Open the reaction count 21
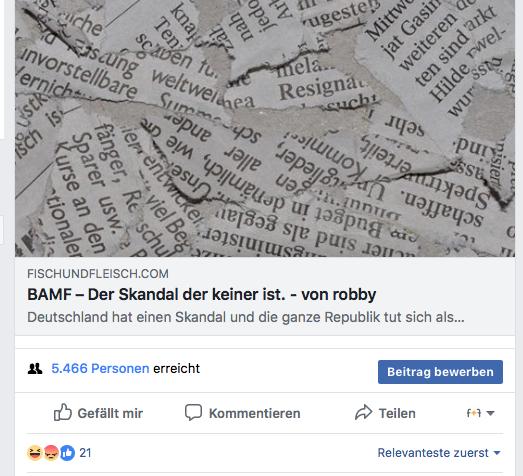The width and height of the screenshot is (523, 476). pyautogui.click(x=85, y=453)
